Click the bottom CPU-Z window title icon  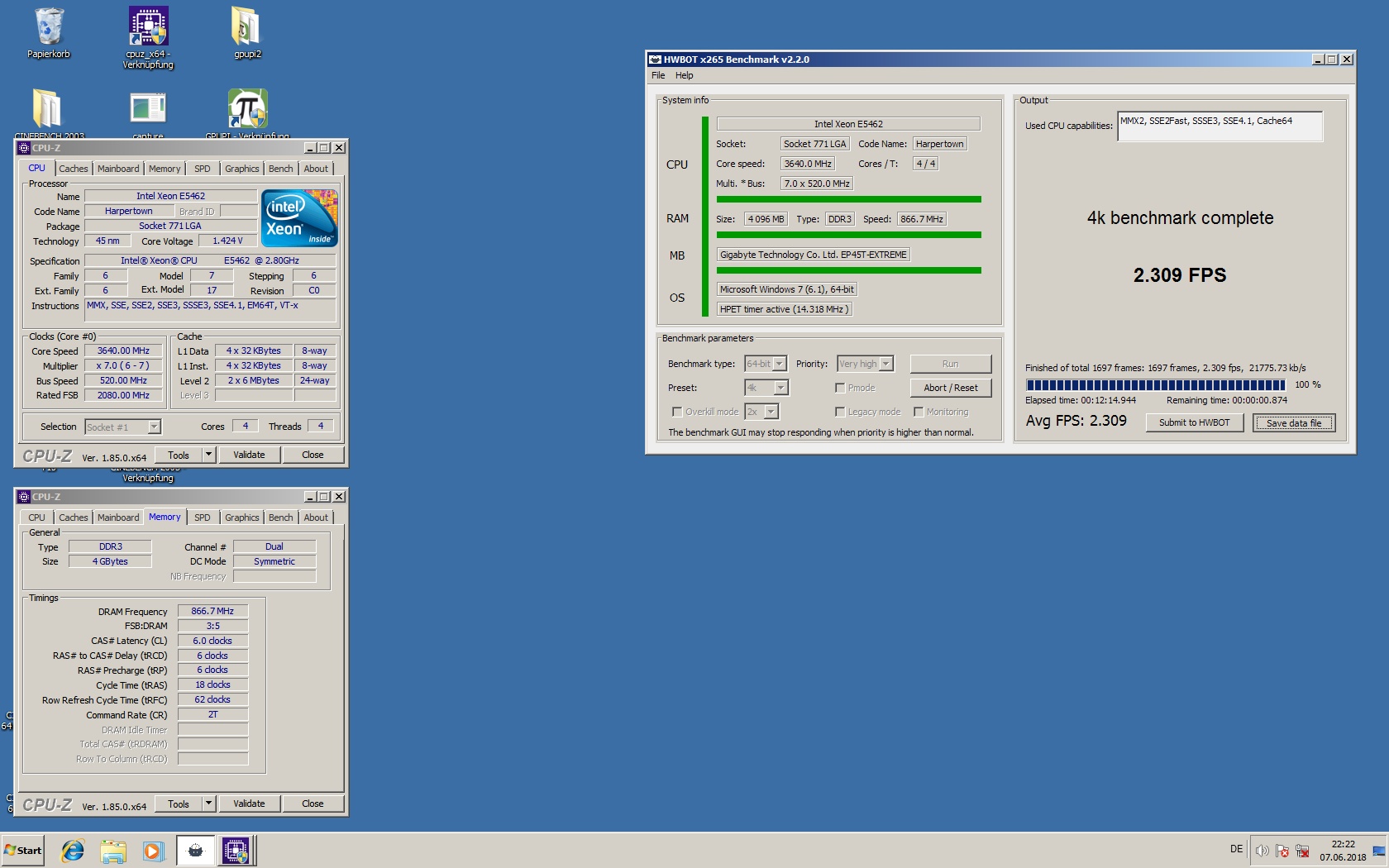[x=23, y=497]
